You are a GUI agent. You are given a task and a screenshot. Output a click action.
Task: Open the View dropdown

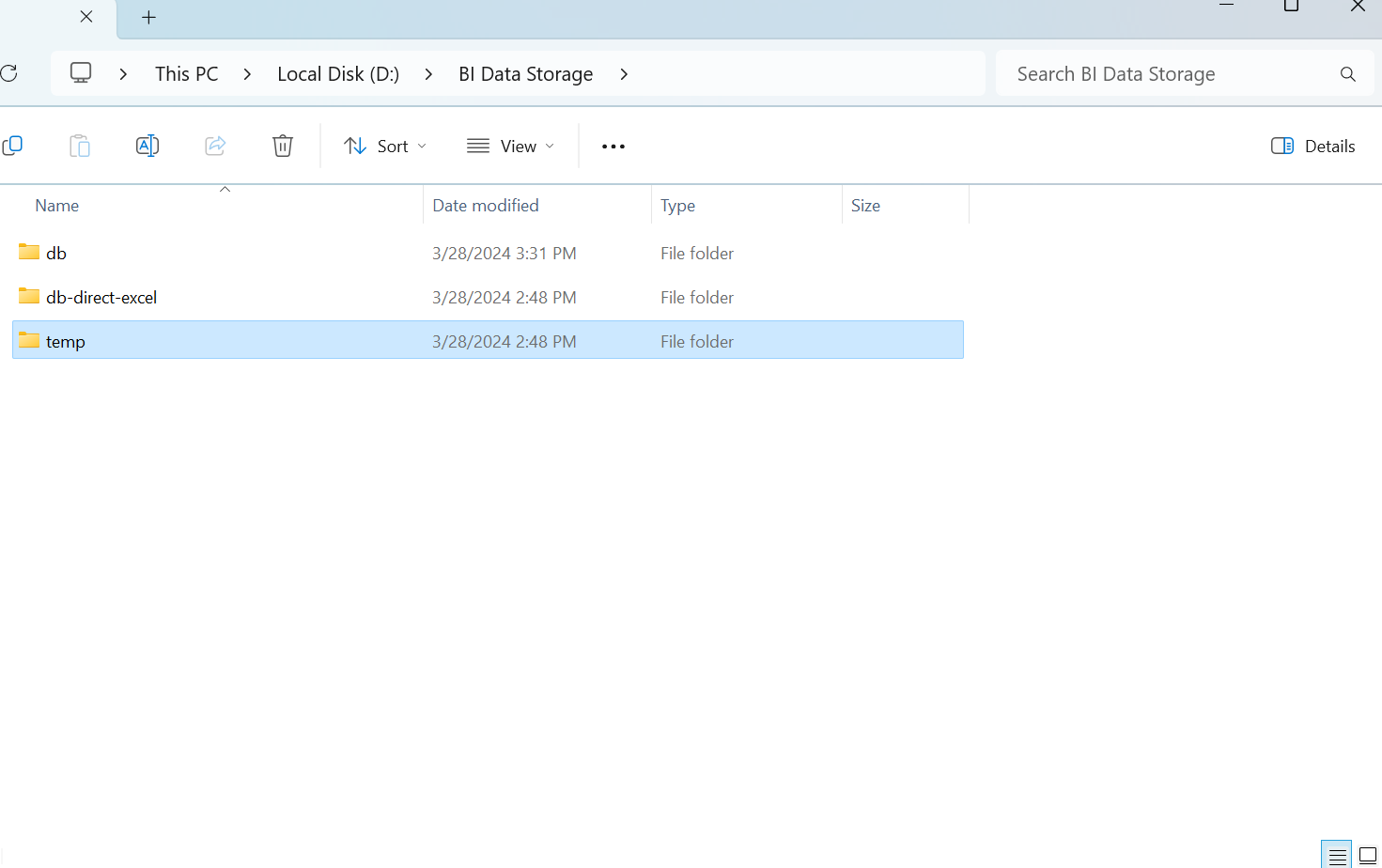click(510, 146)
